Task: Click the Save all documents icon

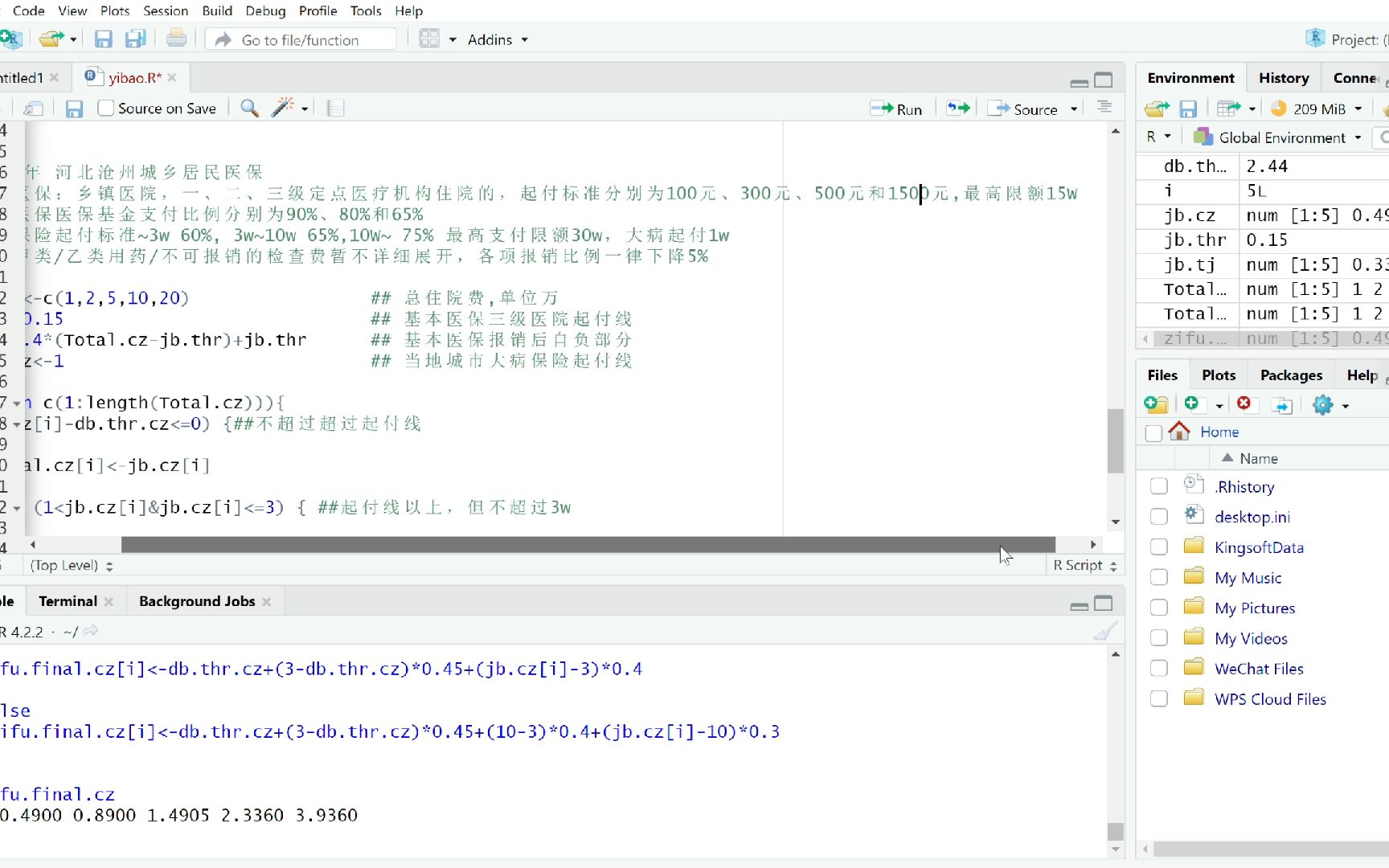Action: pos(136,39)
